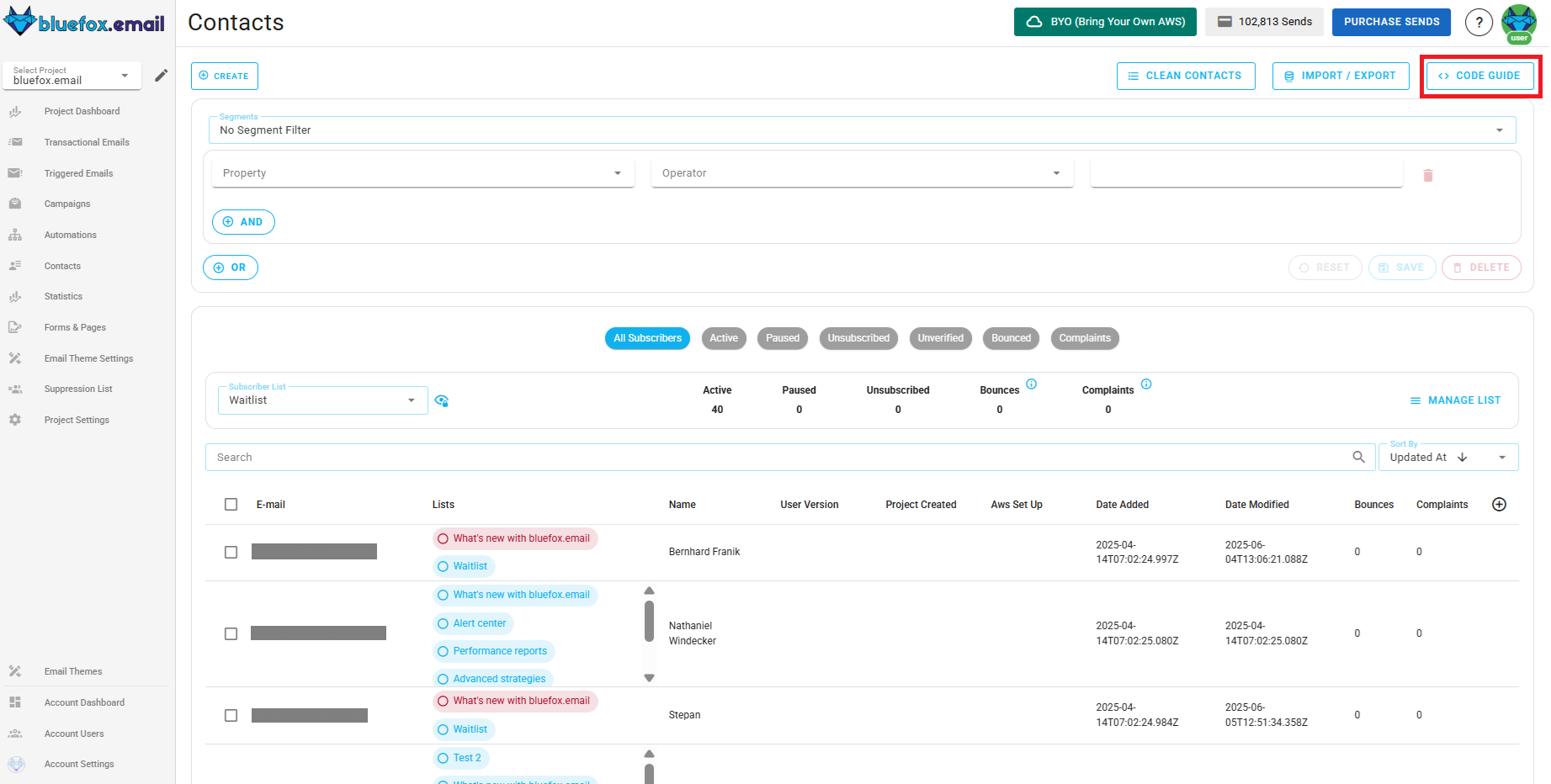Click the add column plus icon
1551x784 pixels.
pos(1499,505)
